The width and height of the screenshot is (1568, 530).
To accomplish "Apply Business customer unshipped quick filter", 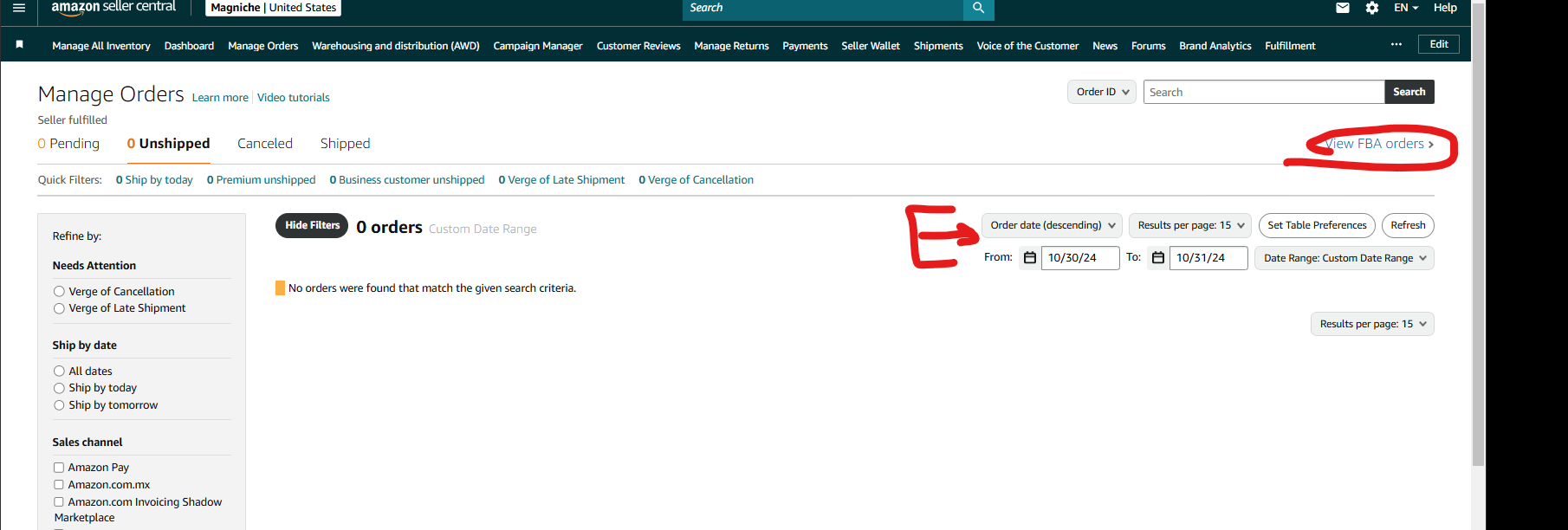I will (407, 180).
